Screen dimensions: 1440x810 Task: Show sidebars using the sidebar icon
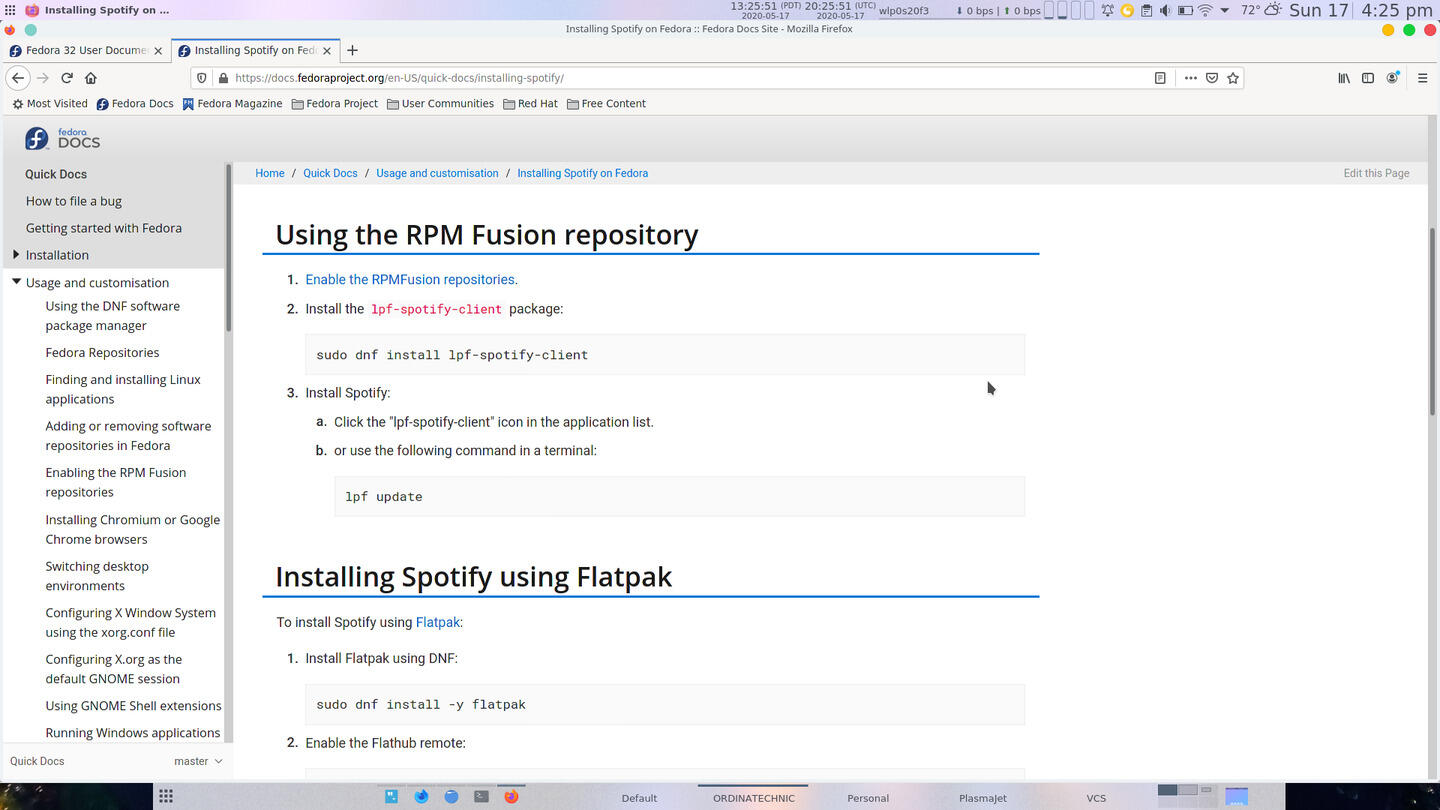tap(1368, 78)
